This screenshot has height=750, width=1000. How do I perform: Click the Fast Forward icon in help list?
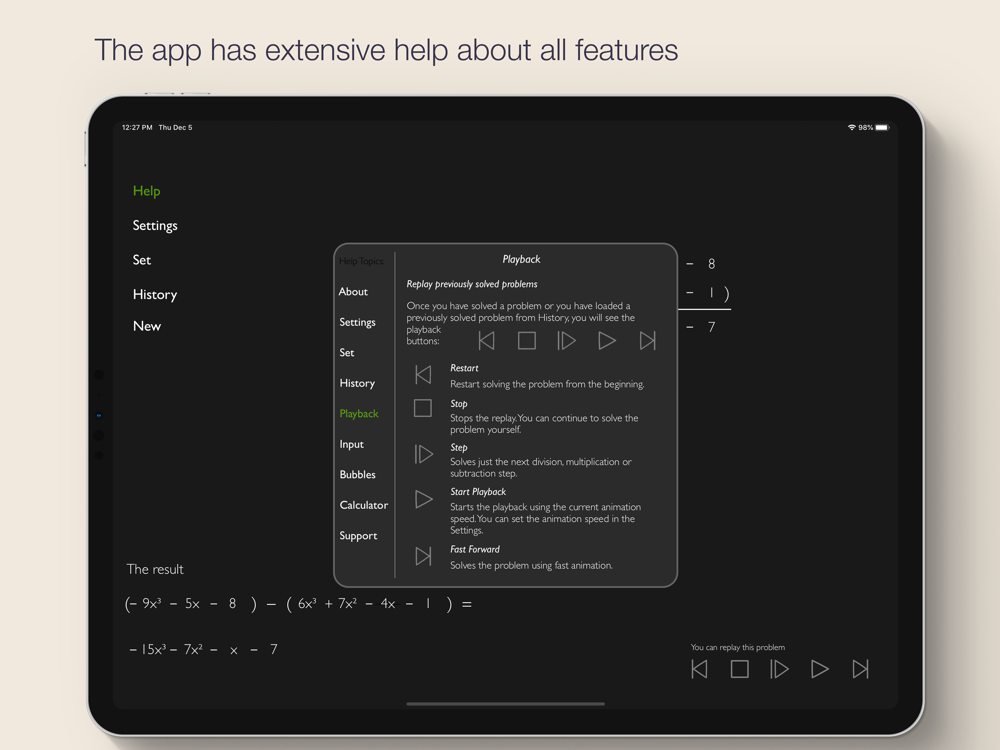click(423, 556)
